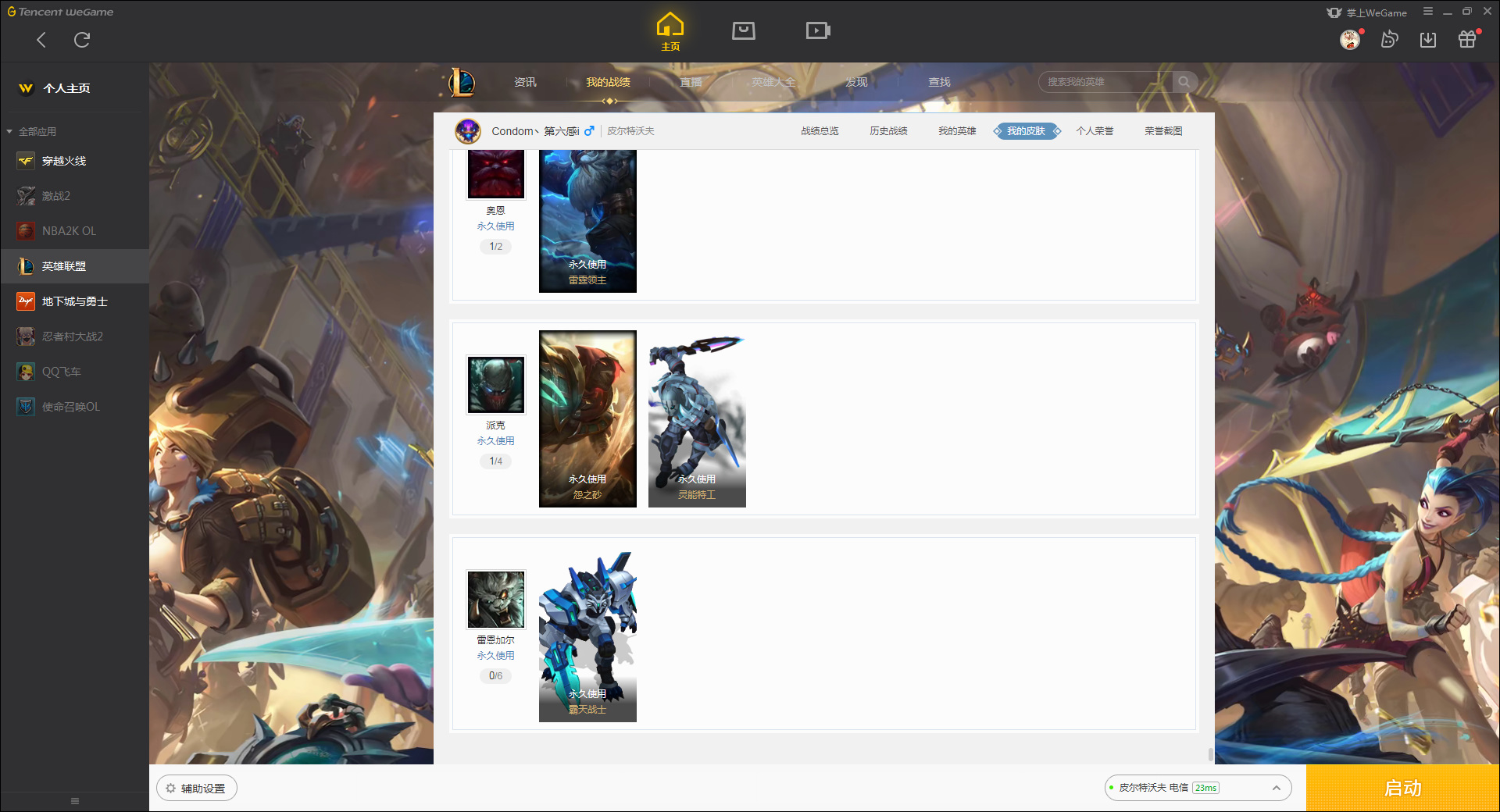Viewport: 1500px width, 812px height.
Task: Expand the 皮尔特沃夫 电信 server dropdown
Action: (x=1198, y=788)
